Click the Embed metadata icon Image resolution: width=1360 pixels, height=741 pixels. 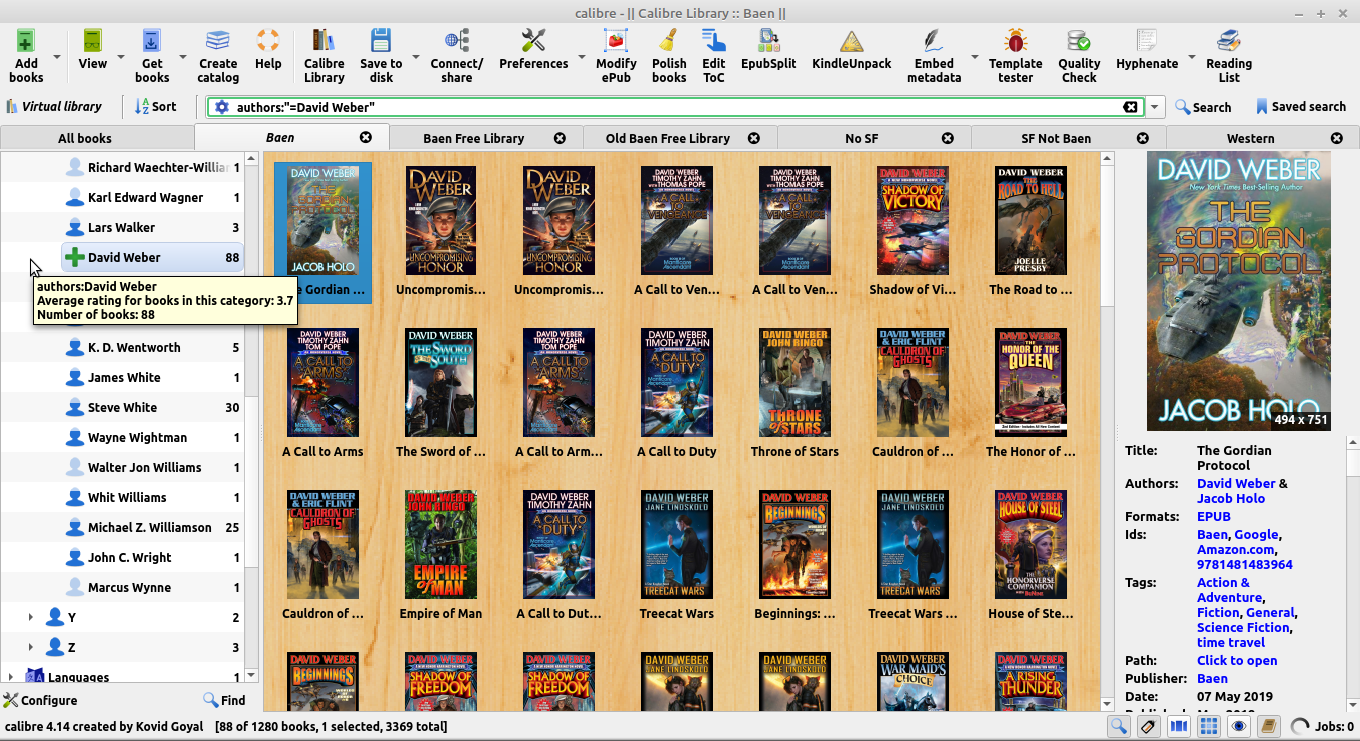tap(934, 41)
